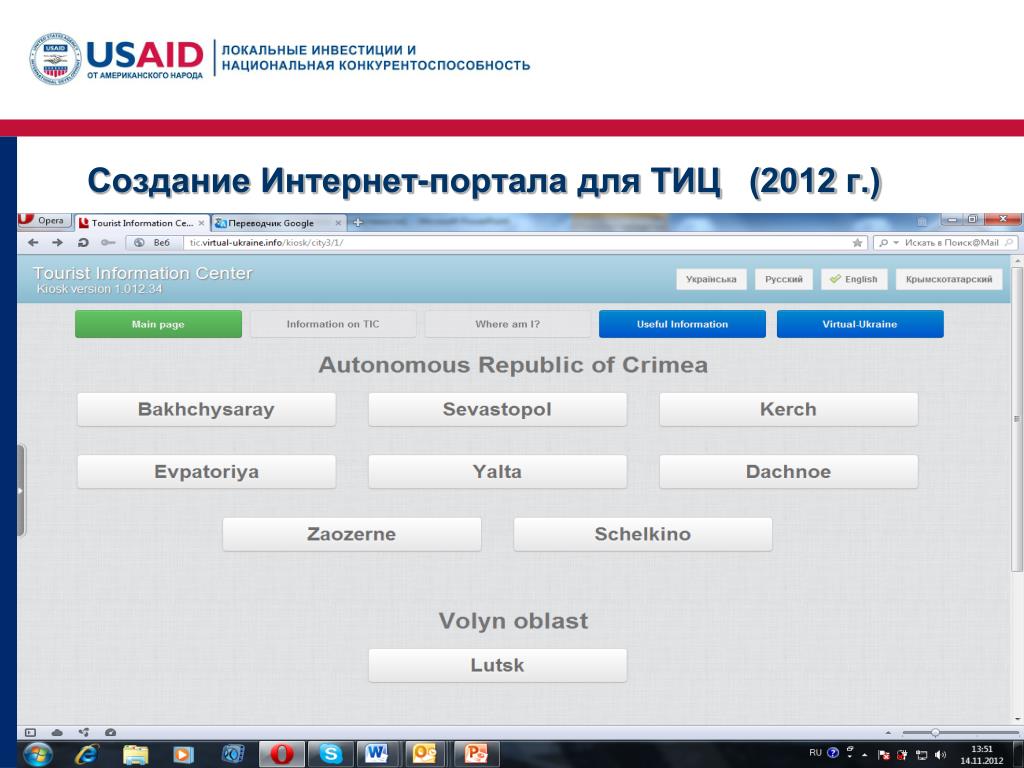The image size is (1024, 768).
Task: Switch language to Українська
Action: tap(711, 280)
